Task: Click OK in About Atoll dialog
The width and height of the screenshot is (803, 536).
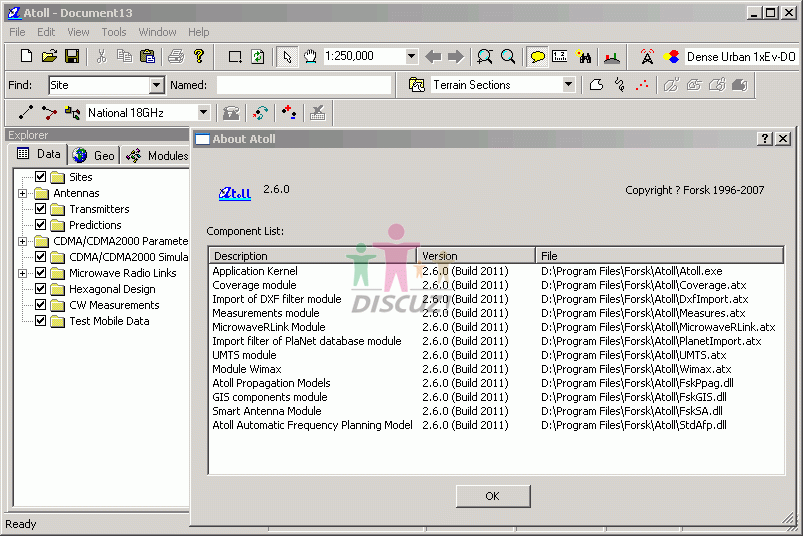Action: 492,496
